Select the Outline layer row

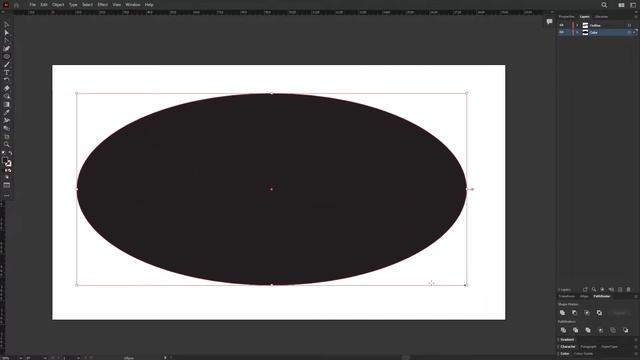click(598, 25)
